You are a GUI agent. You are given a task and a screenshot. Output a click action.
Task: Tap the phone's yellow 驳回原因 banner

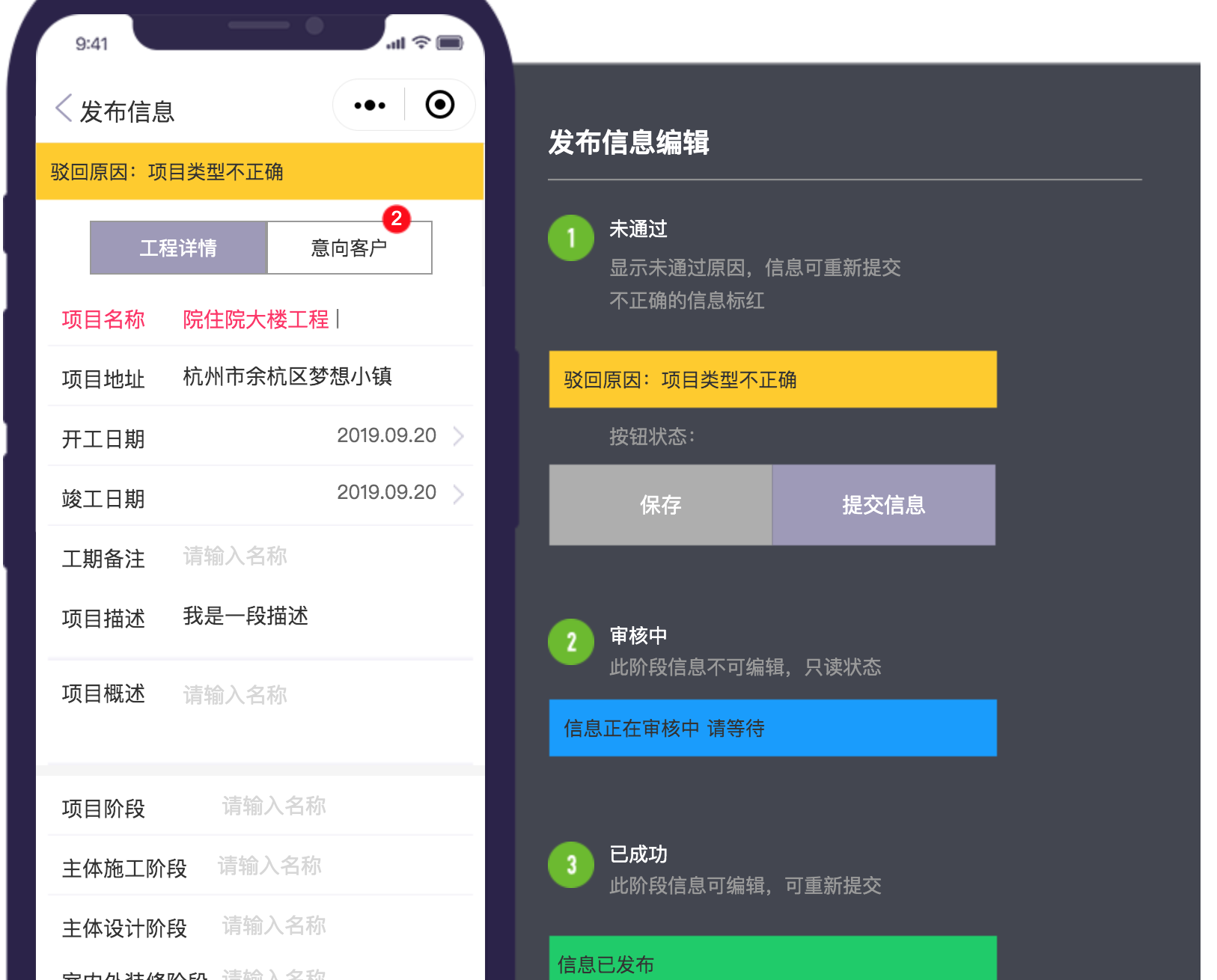point(260,171)
